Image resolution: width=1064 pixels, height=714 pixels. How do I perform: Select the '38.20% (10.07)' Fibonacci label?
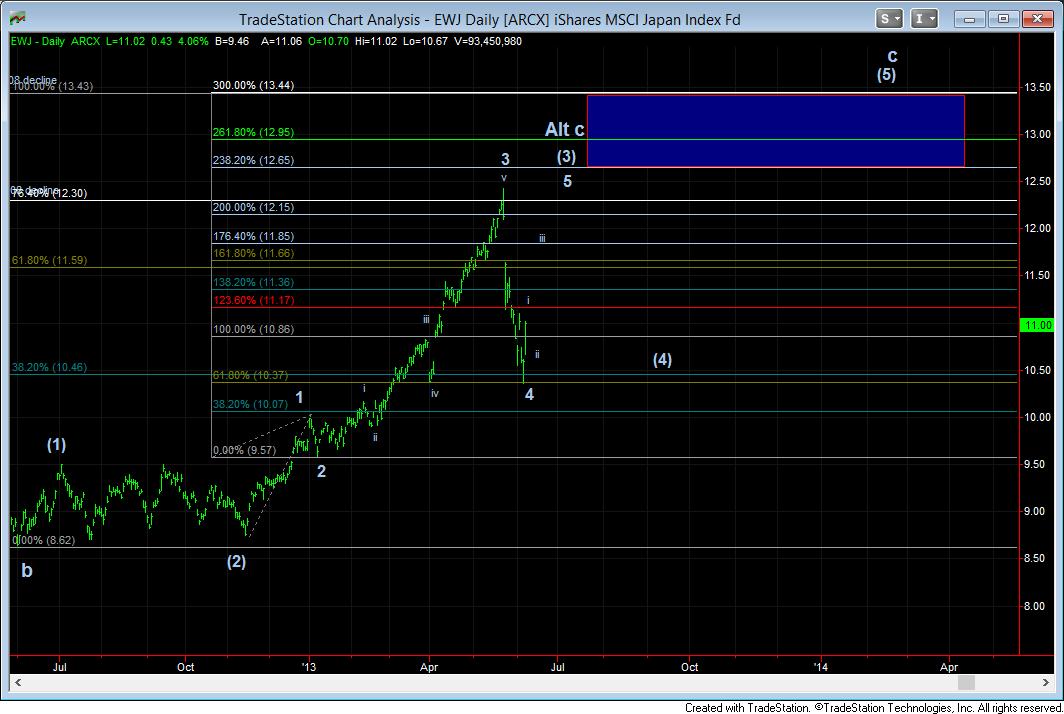coord(250,404)
